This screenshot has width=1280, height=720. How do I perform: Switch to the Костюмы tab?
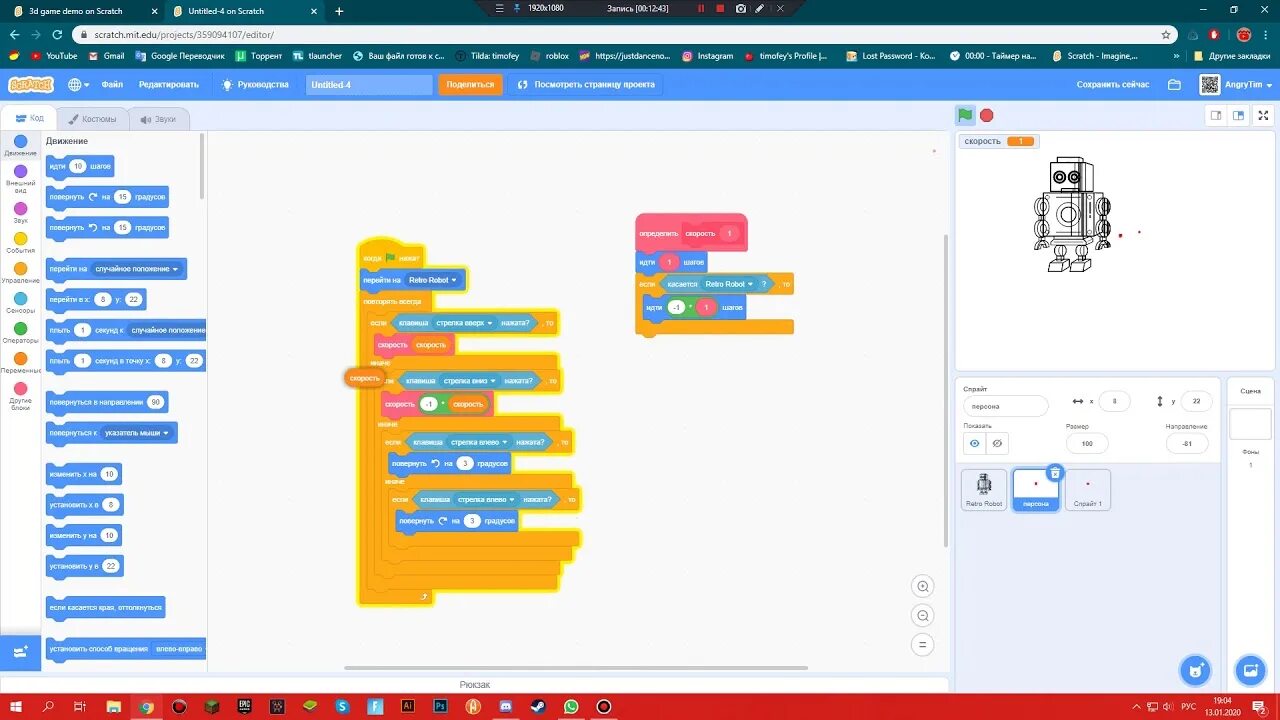(x=92, y=119)
